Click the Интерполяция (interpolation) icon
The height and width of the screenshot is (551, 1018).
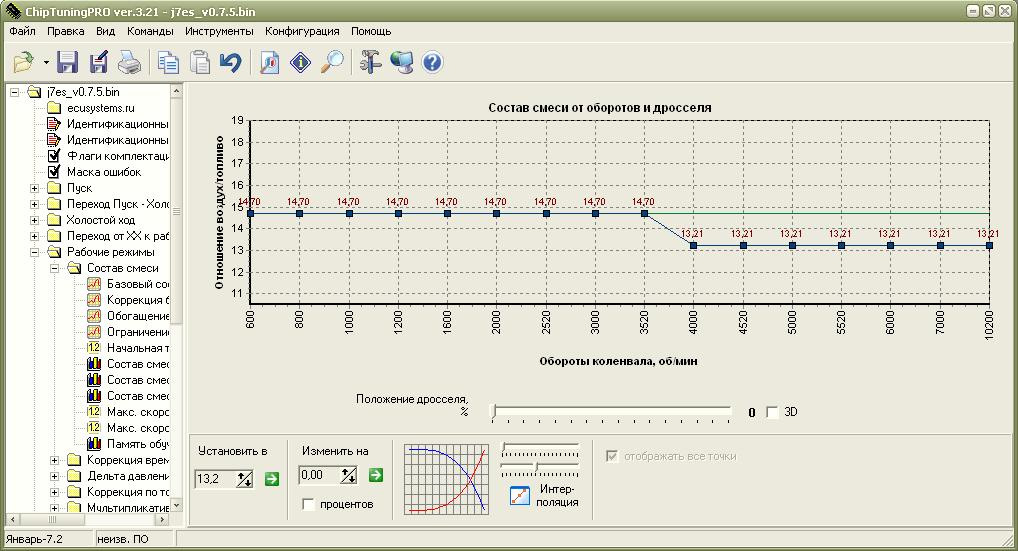tap(519, 495)
